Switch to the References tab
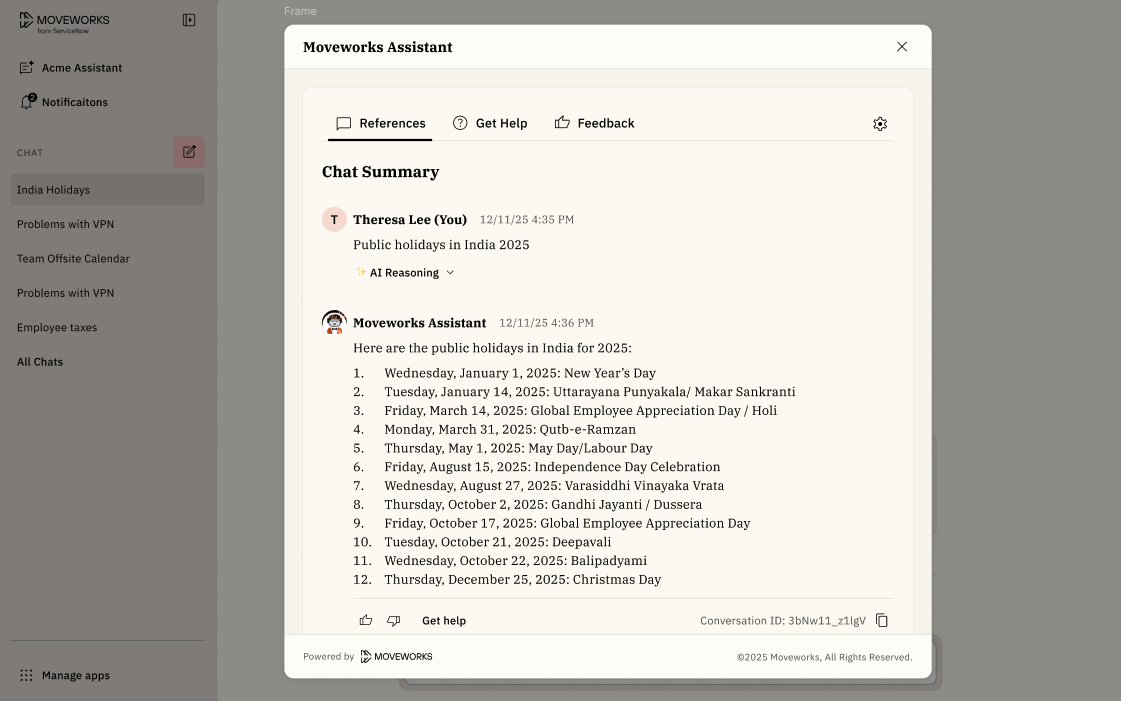Screen dimensions: 1121x701 [x=380, y=124]
